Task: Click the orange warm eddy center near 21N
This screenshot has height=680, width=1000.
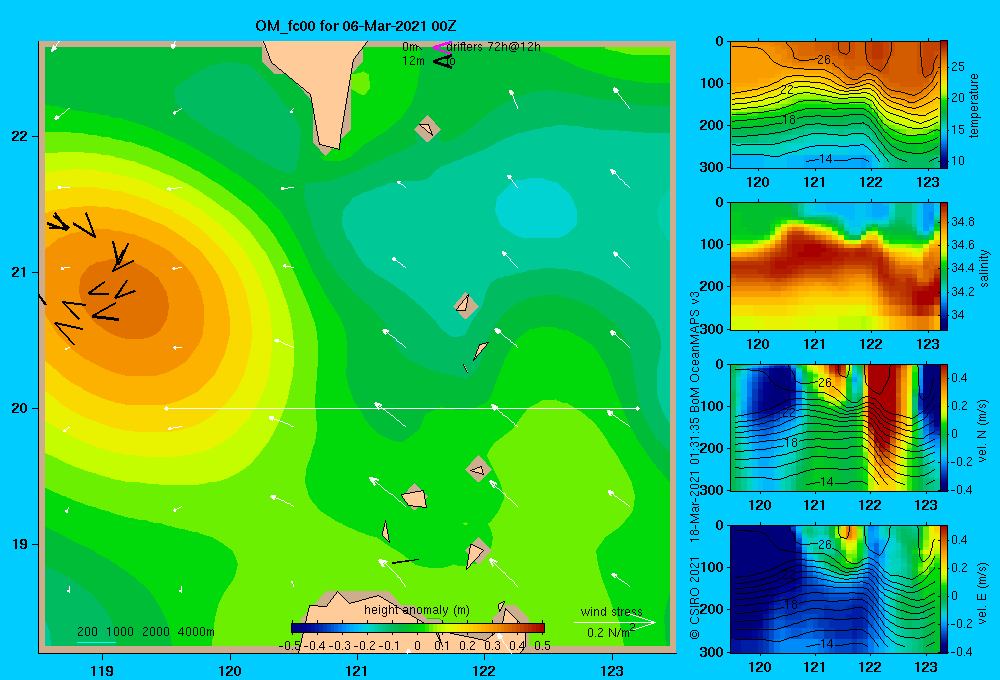Action: (x=124, y=300)
